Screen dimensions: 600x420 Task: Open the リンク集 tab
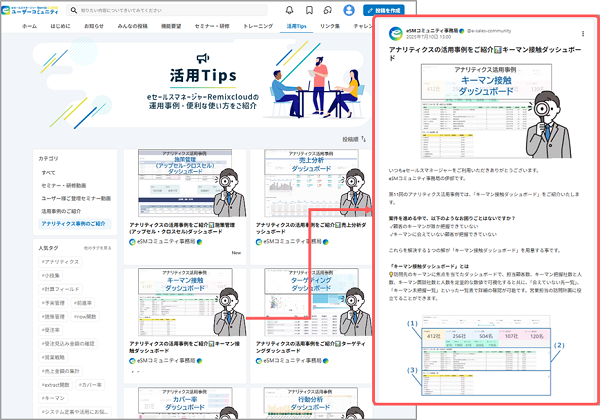point(330,26)
